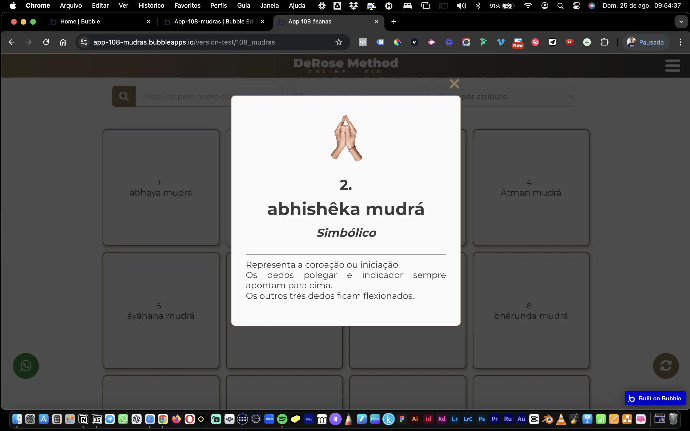Click the 'Os outros três dedos ficam flexionados' line
690x431 pixels.
[330, 296]
